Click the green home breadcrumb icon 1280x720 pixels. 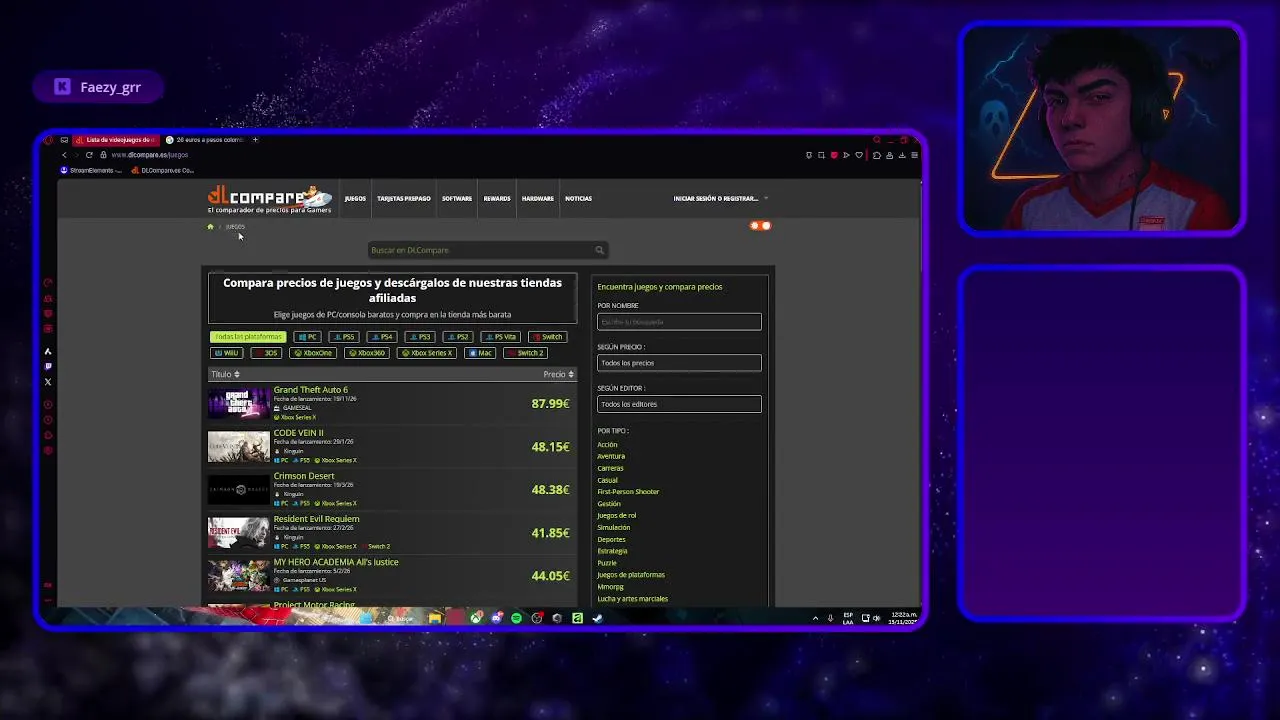210,227
